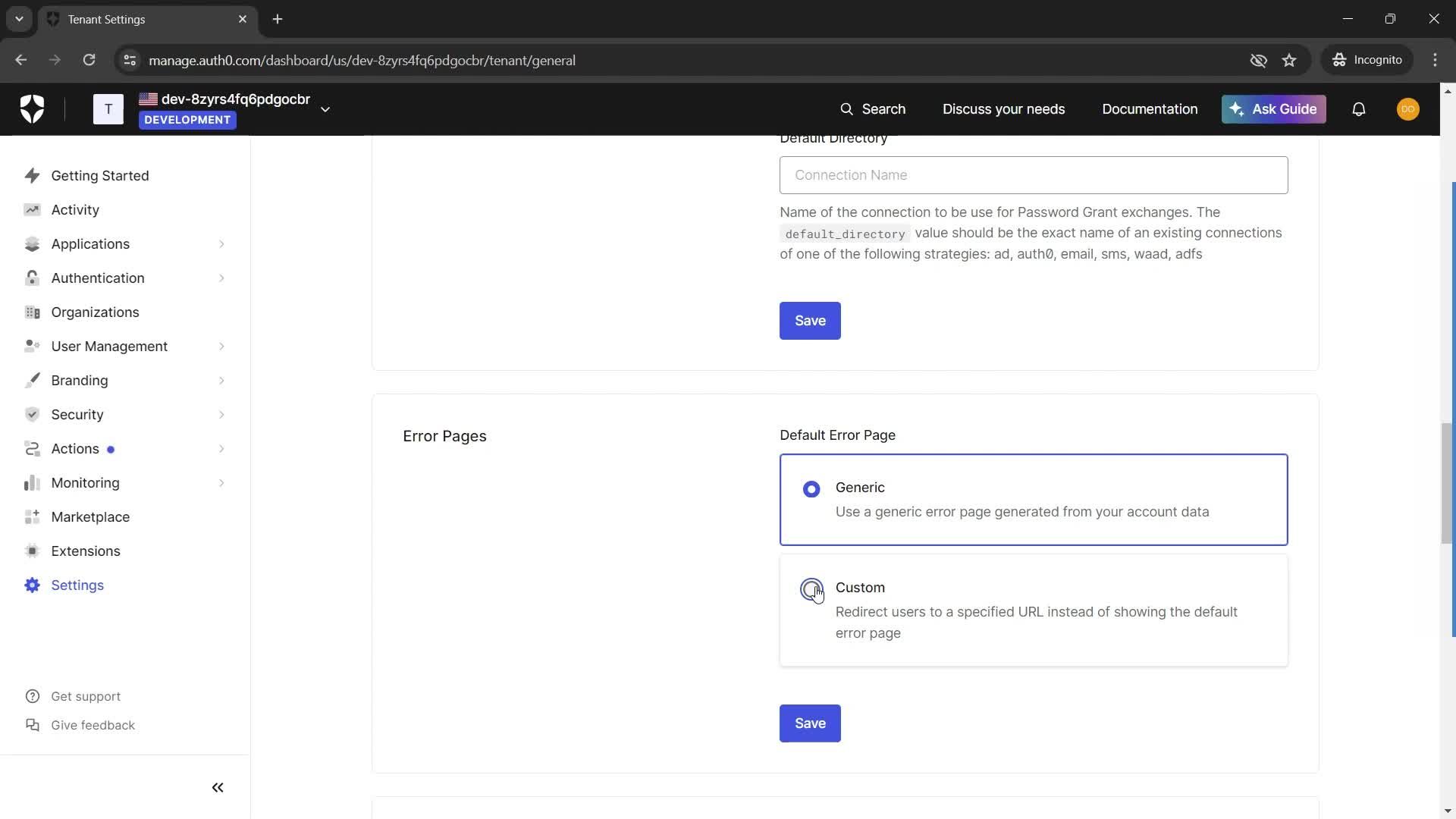Click the Security shield-check icon
1456x819 pixels.
pyautogui.click(x=32, y=415)
